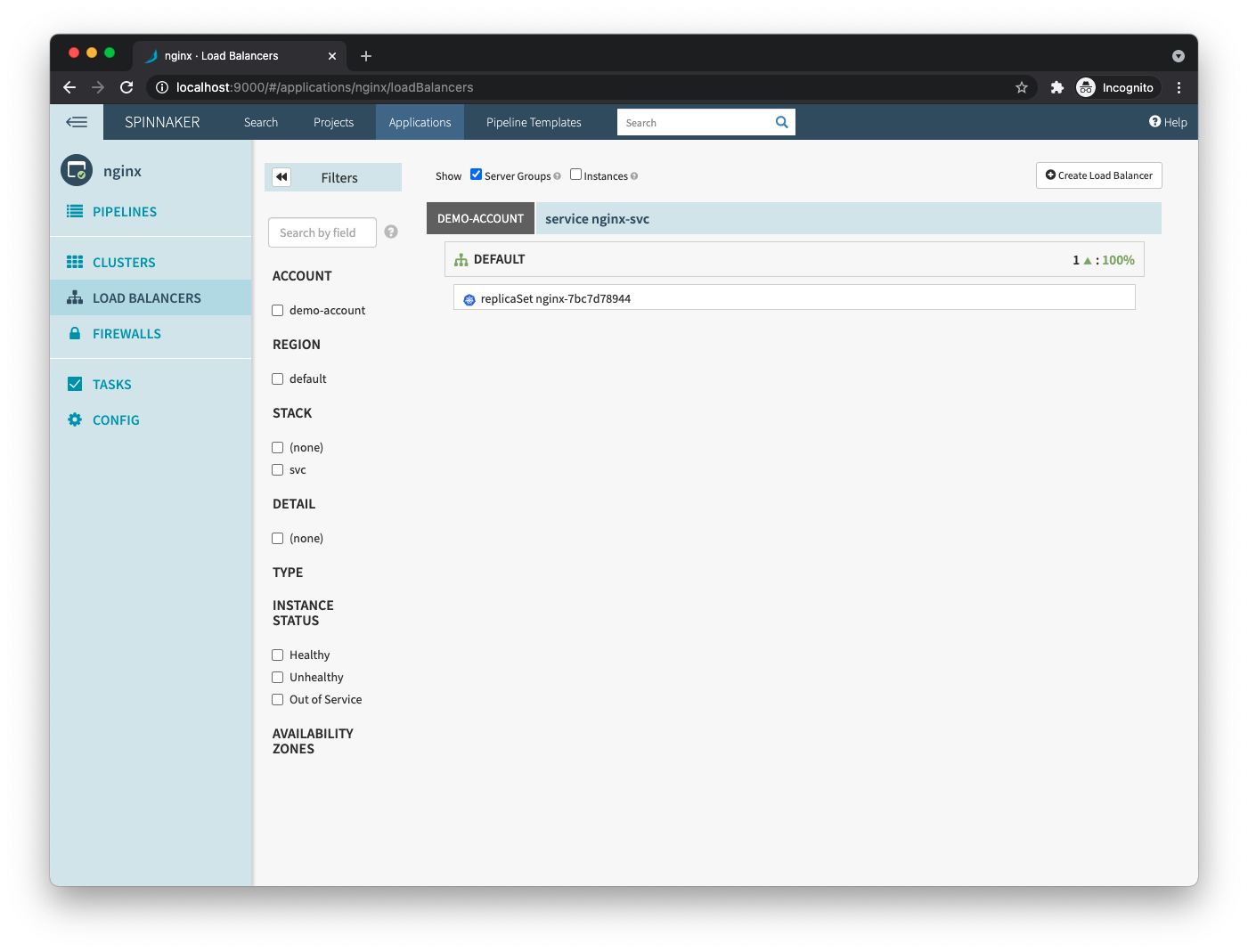This screenshot has width=1248, height=952.
Task: Reload the page
Action: (126, 87)
